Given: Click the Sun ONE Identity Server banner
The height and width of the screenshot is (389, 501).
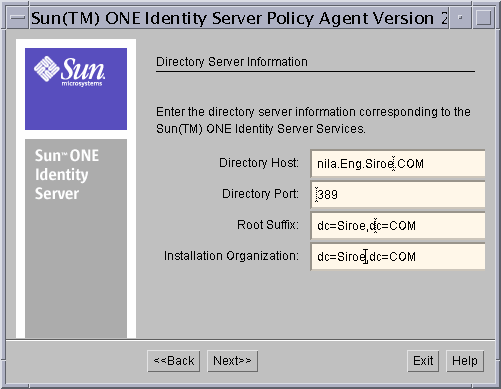Looking at the screenshot, I should pyautogui.click(x=76, y=239).
